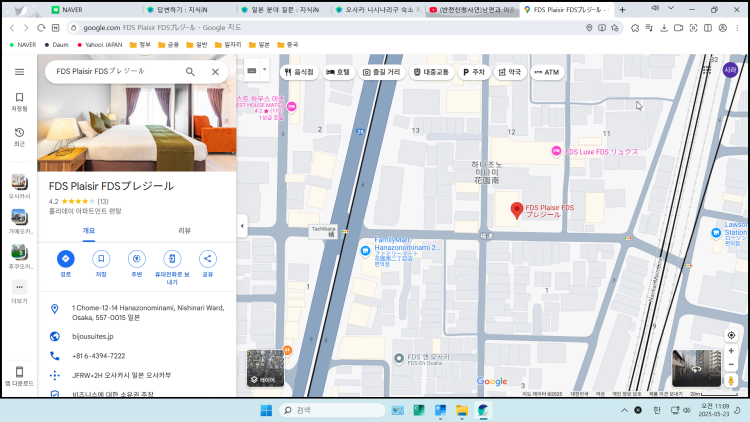This screenshot has width=750, height=422.
Task: Open the Yahoo! JAPAN bookmark
Action: tap(99, 45)
